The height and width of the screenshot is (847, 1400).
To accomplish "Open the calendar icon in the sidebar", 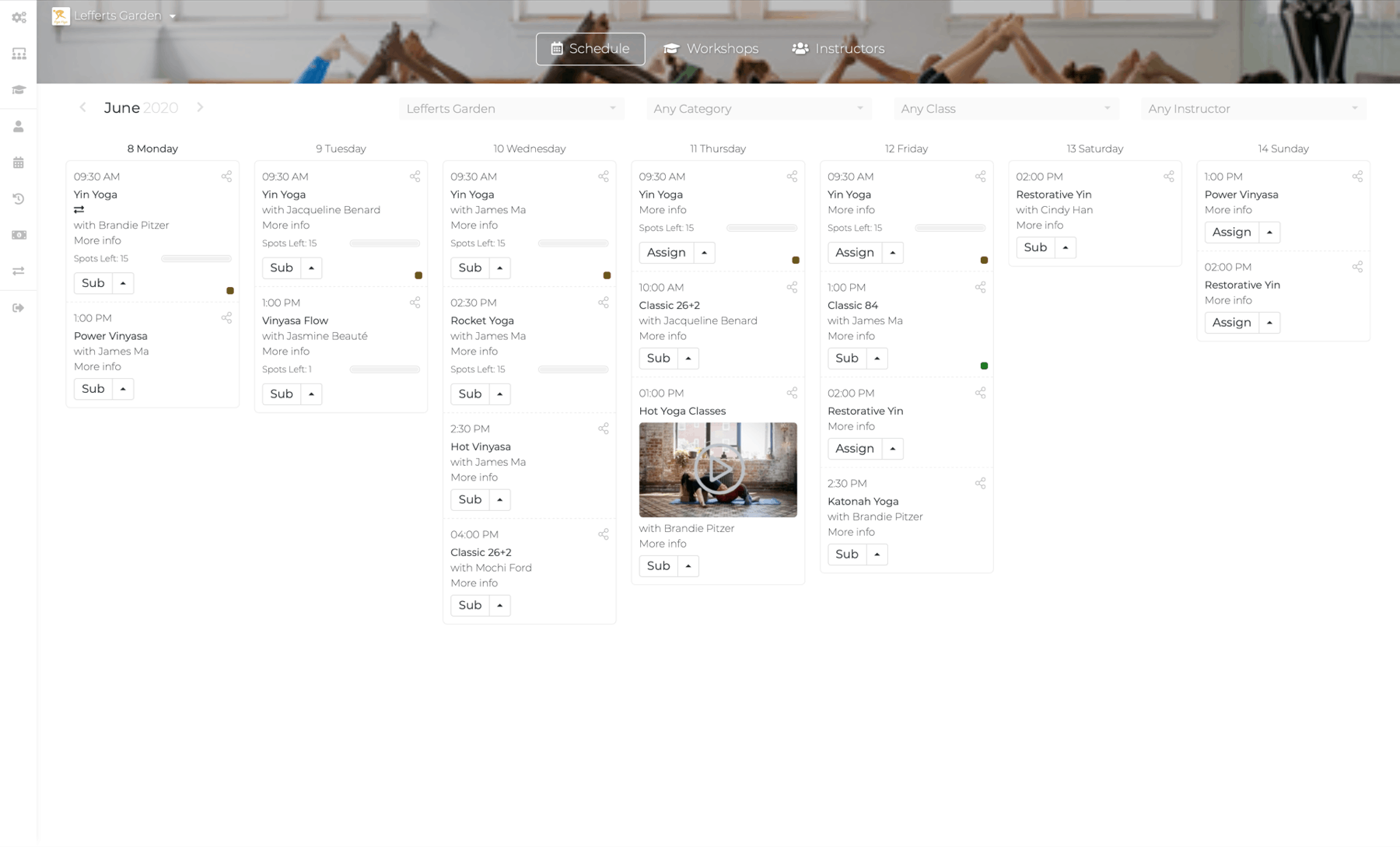I will tap(19, 162).
